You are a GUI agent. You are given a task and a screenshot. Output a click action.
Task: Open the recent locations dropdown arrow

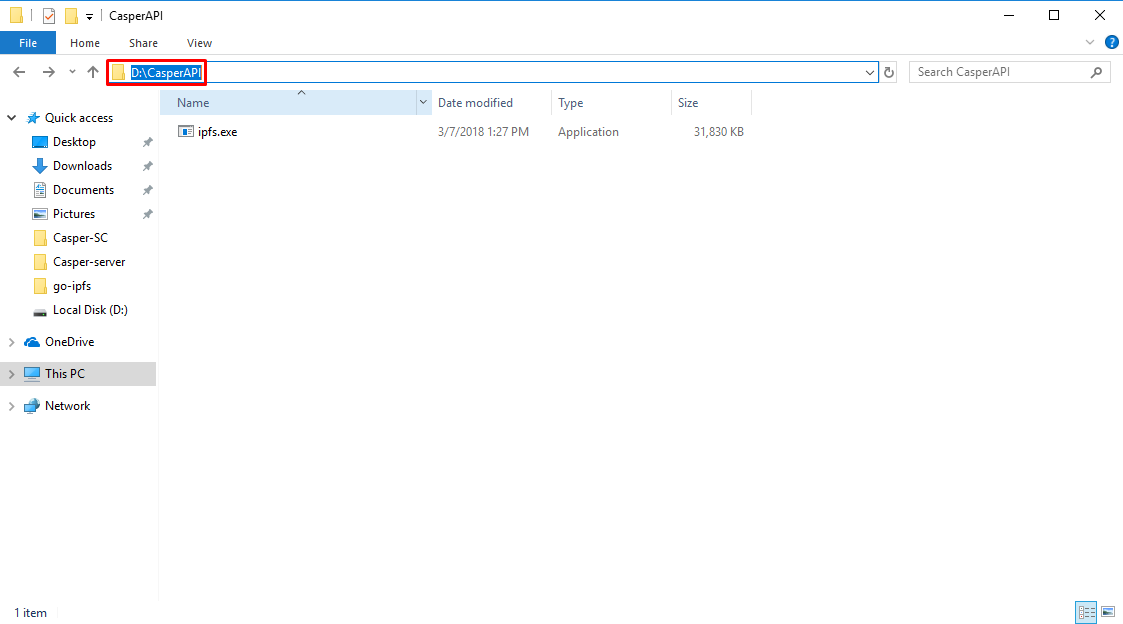(72, 72)
